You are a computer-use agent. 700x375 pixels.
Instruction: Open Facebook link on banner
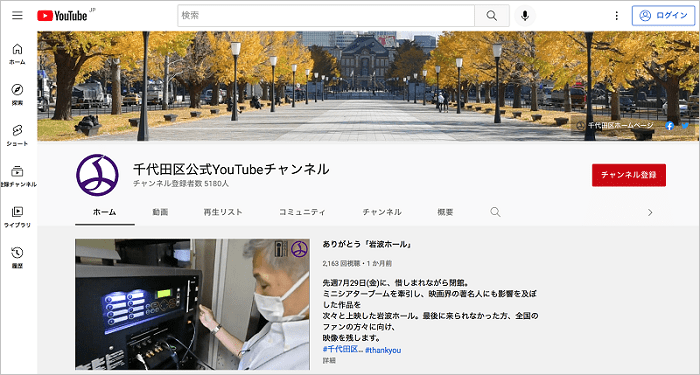670,126
